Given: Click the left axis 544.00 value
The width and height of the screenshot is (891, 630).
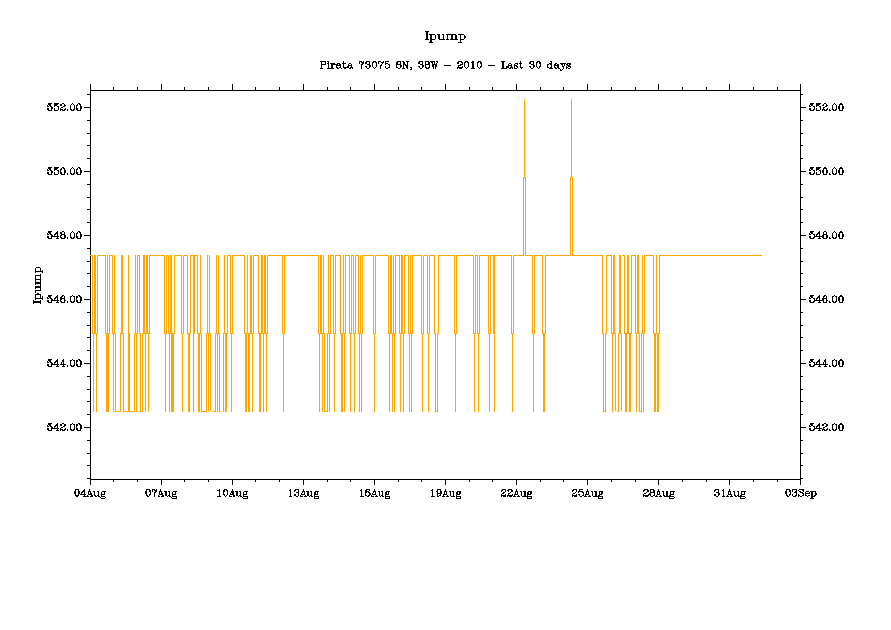Looking at the screenshot, I should pyautogui.click(x=64, y=363).
